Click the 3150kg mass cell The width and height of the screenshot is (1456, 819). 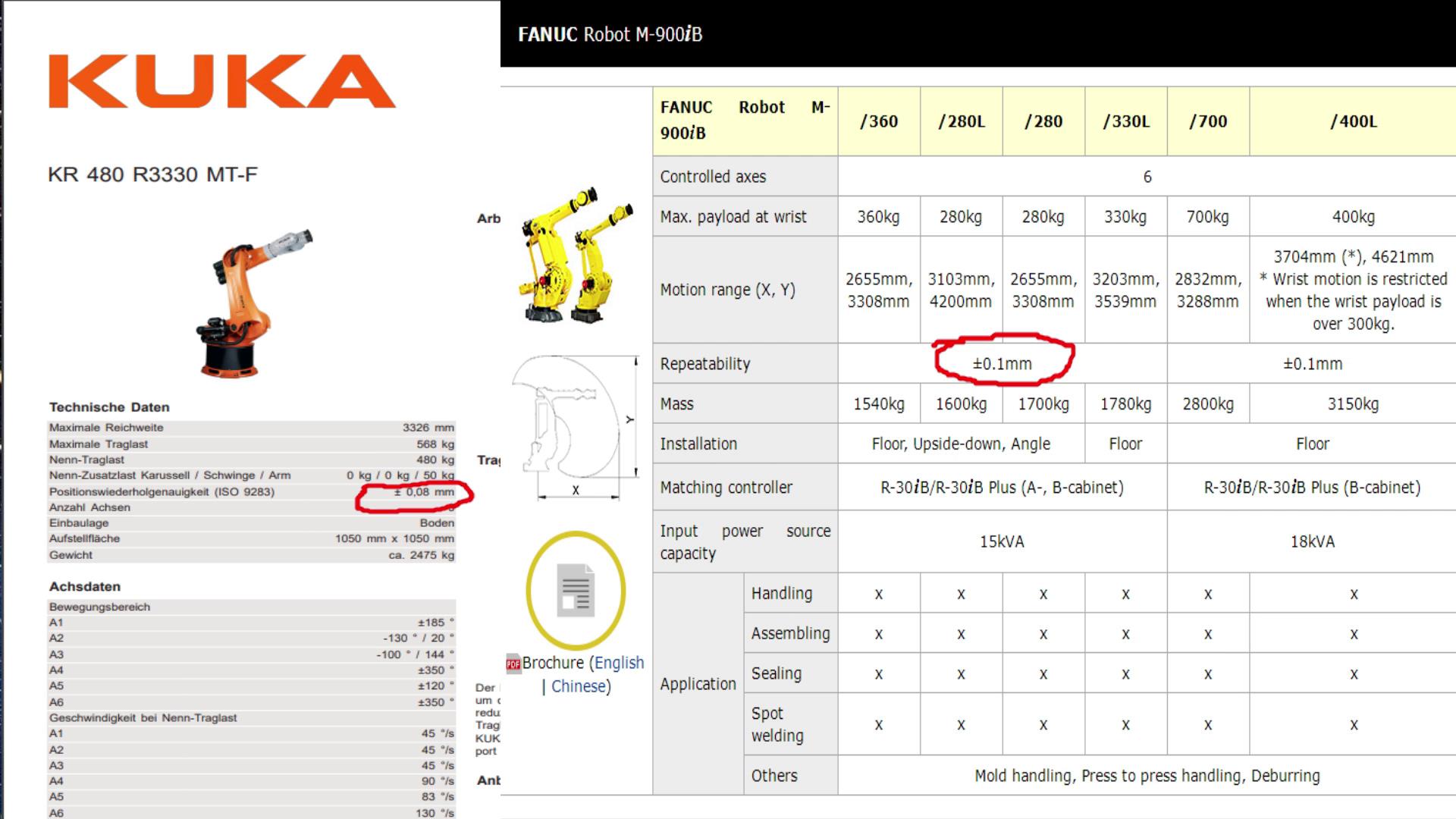click(x=1354, y=404)
